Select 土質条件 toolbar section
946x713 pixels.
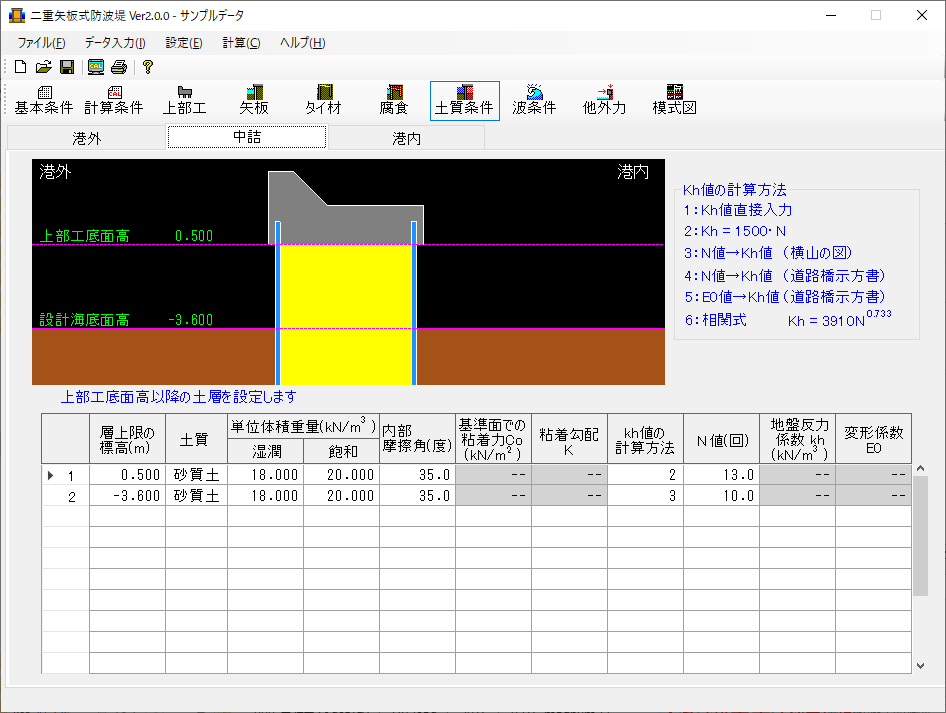click(465, 101)
